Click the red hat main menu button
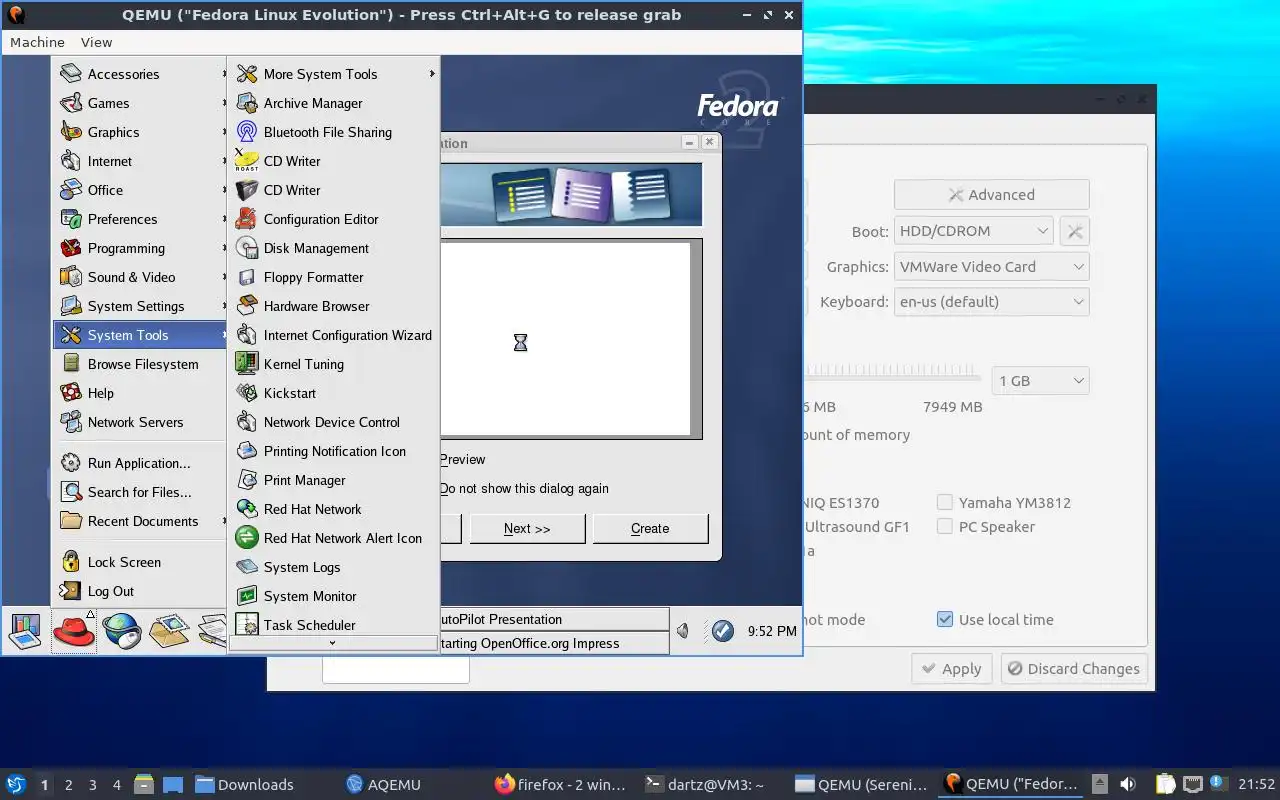This screenshot has width=1280, height=800. tap(73, 631)
